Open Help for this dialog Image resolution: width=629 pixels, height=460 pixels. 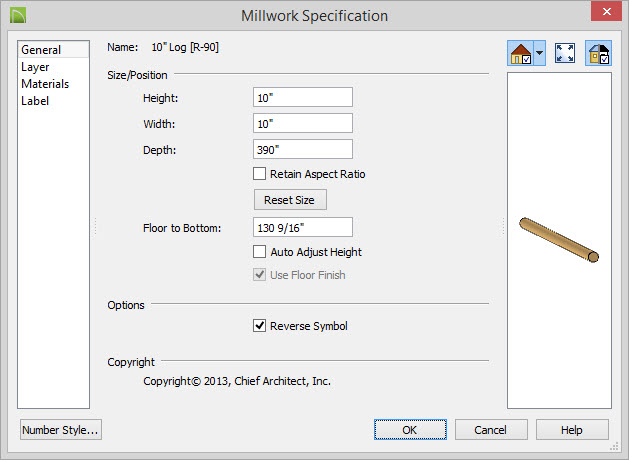click(x=572, y=430)
